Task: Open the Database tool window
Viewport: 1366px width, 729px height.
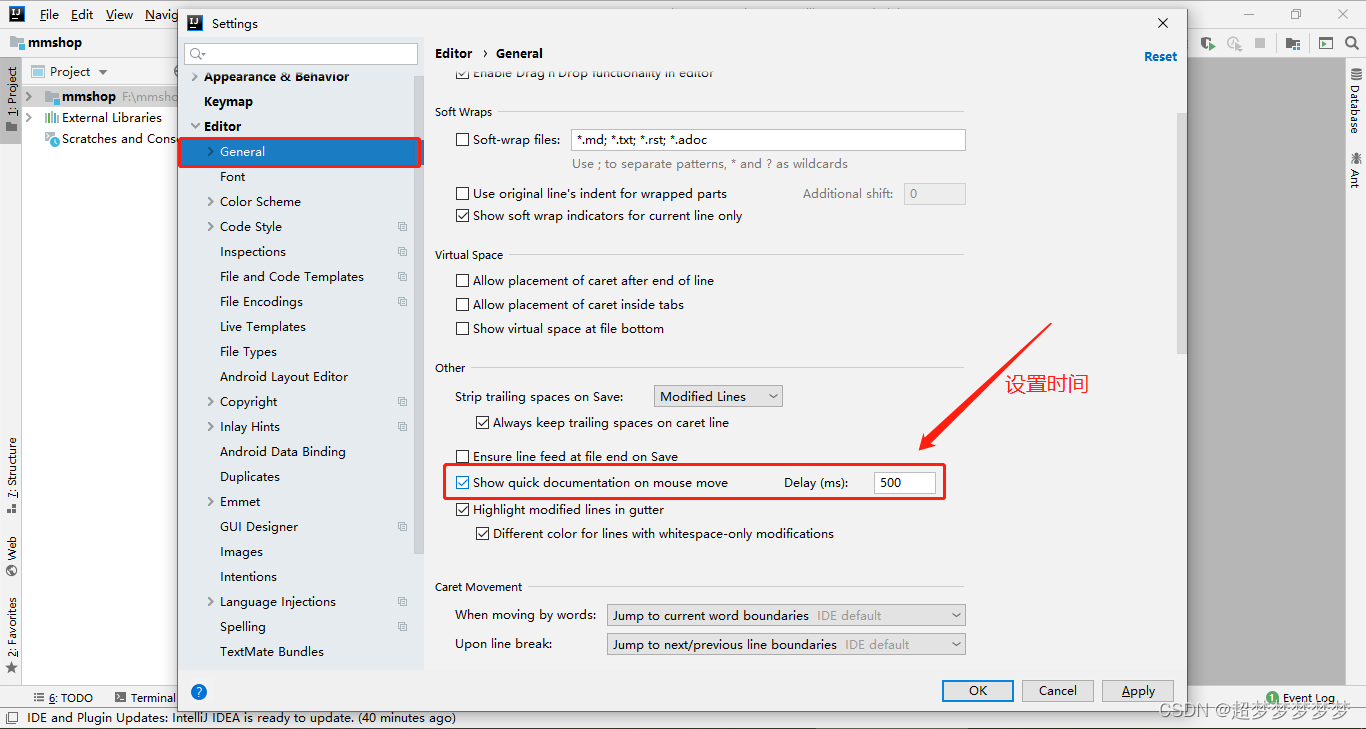Action: tap(1356, 101)
